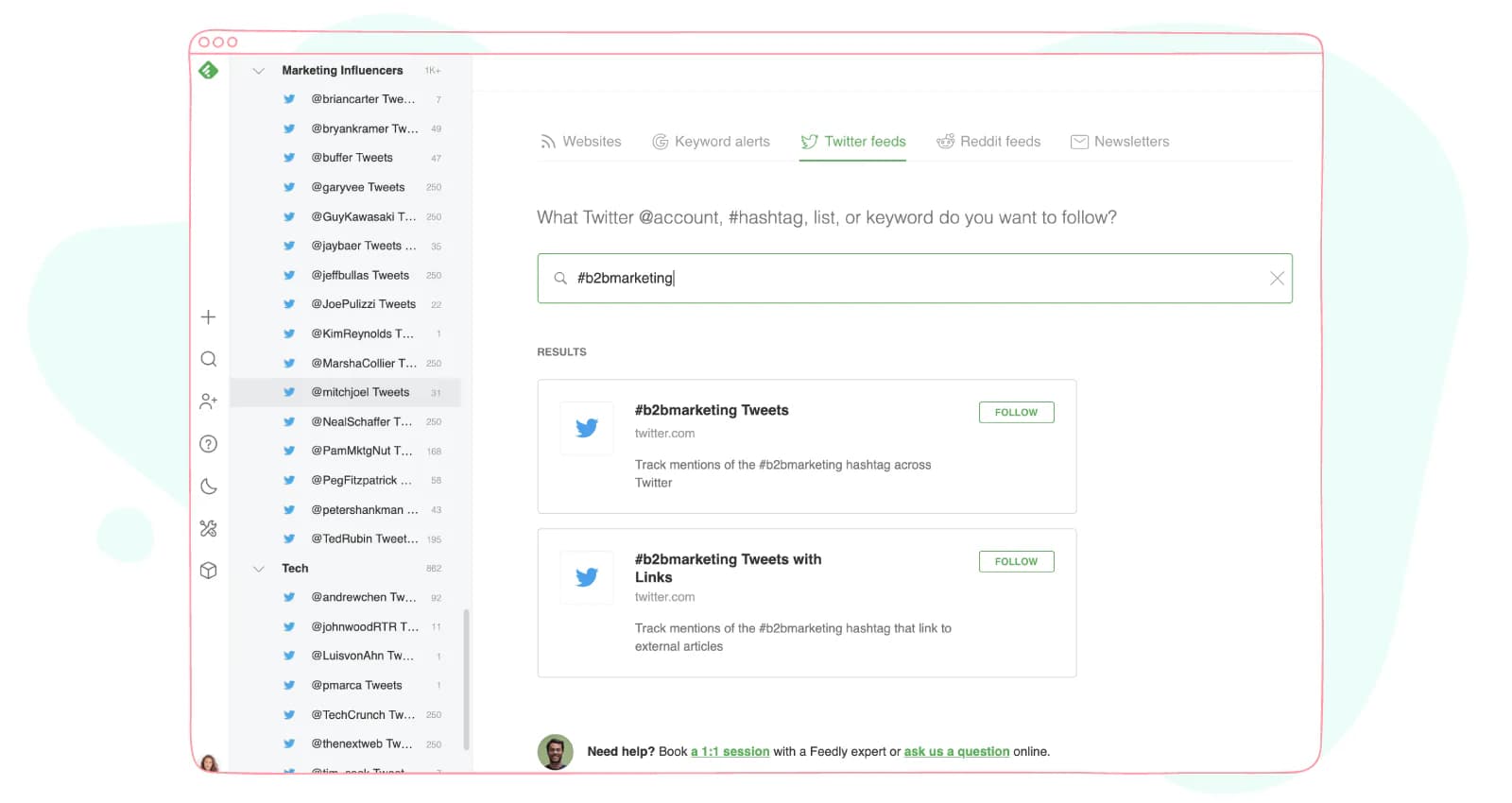This screenshot has width=1512, height=803.
Task: Open the user profile avatar
Action: point(209,763)
